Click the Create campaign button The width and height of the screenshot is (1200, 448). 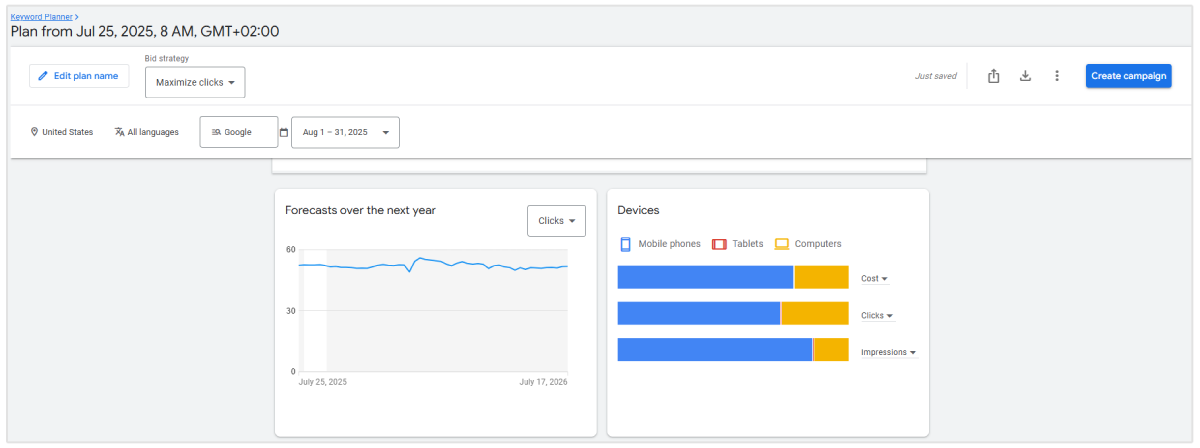click(1128, 76)
